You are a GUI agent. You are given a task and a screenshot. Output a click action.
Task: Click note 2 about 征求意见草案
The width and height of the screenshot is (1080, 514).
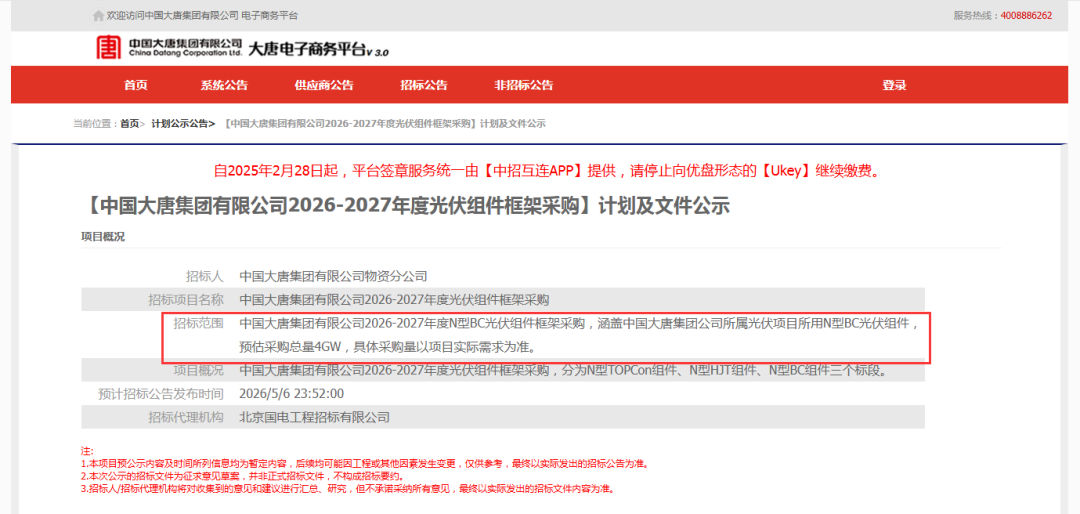point(242,476)
